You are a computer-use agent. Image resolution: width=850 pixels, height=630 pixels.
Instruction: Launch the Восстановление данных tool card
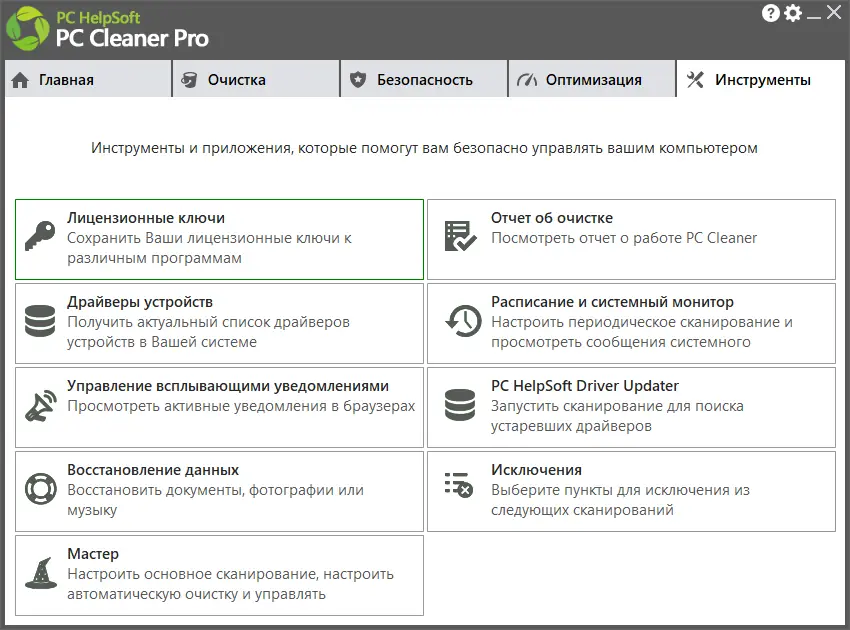click(219, 491)
